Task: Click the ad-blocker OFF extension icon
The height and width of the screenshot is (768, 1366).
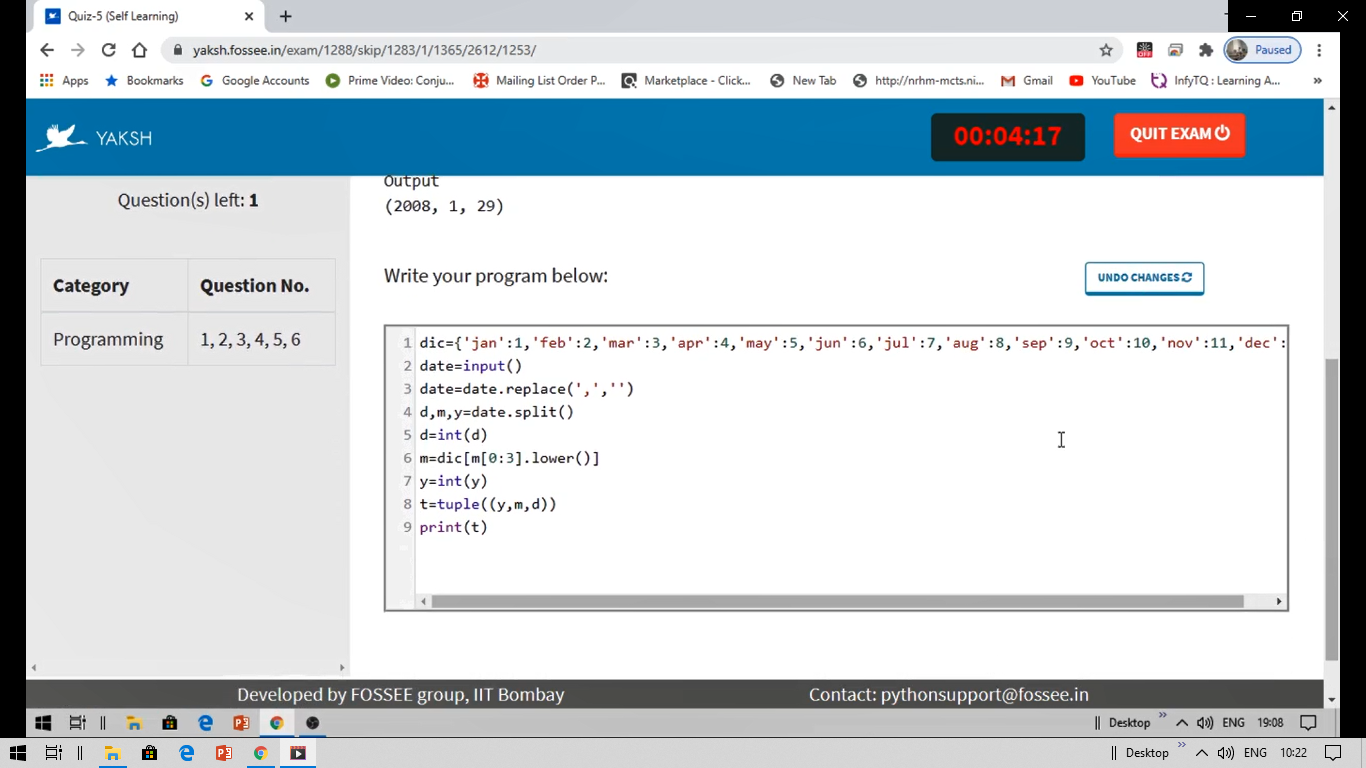Action: (x=1144, y=49)
